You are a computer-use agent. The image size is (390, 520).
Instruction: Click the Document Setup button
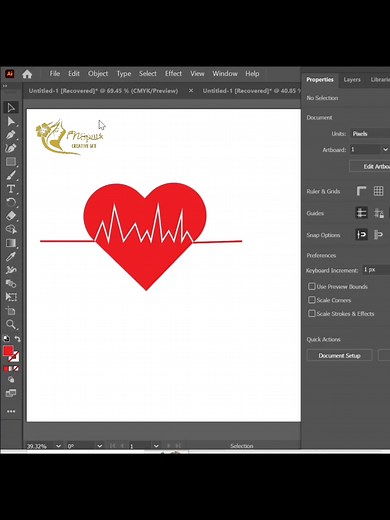(339, 356)
